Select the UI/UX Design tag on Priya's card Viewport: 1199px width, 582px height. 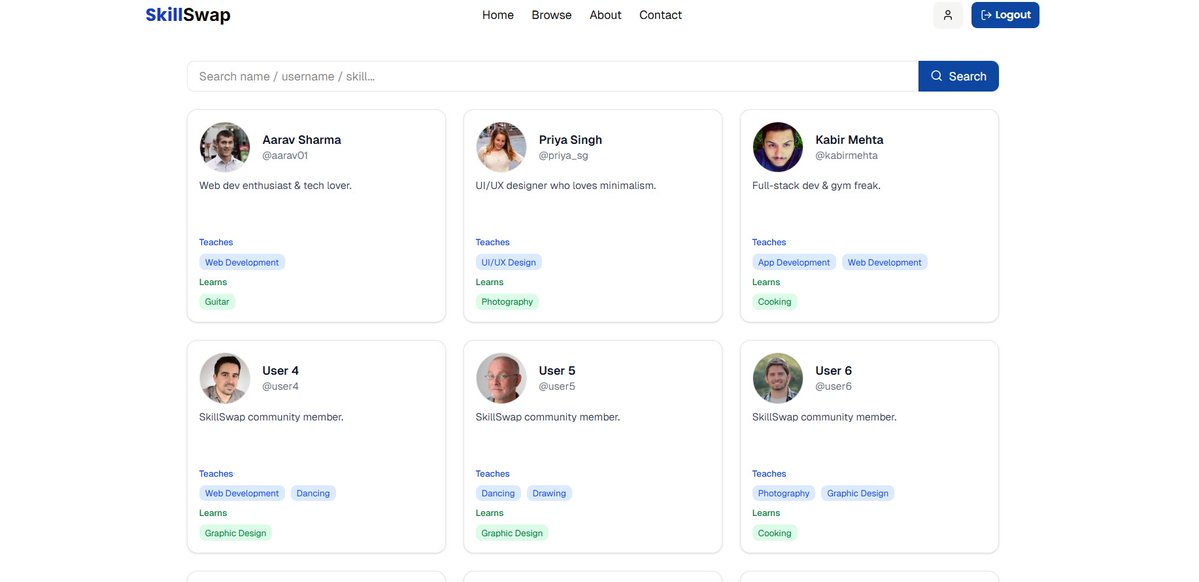508,261
